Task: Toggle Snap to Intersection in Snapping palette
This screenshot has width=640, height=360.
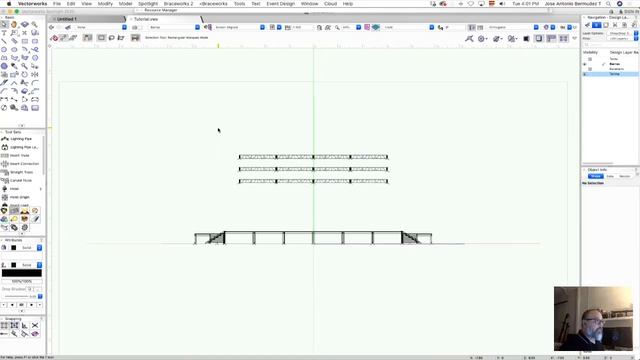Action: 35,325
